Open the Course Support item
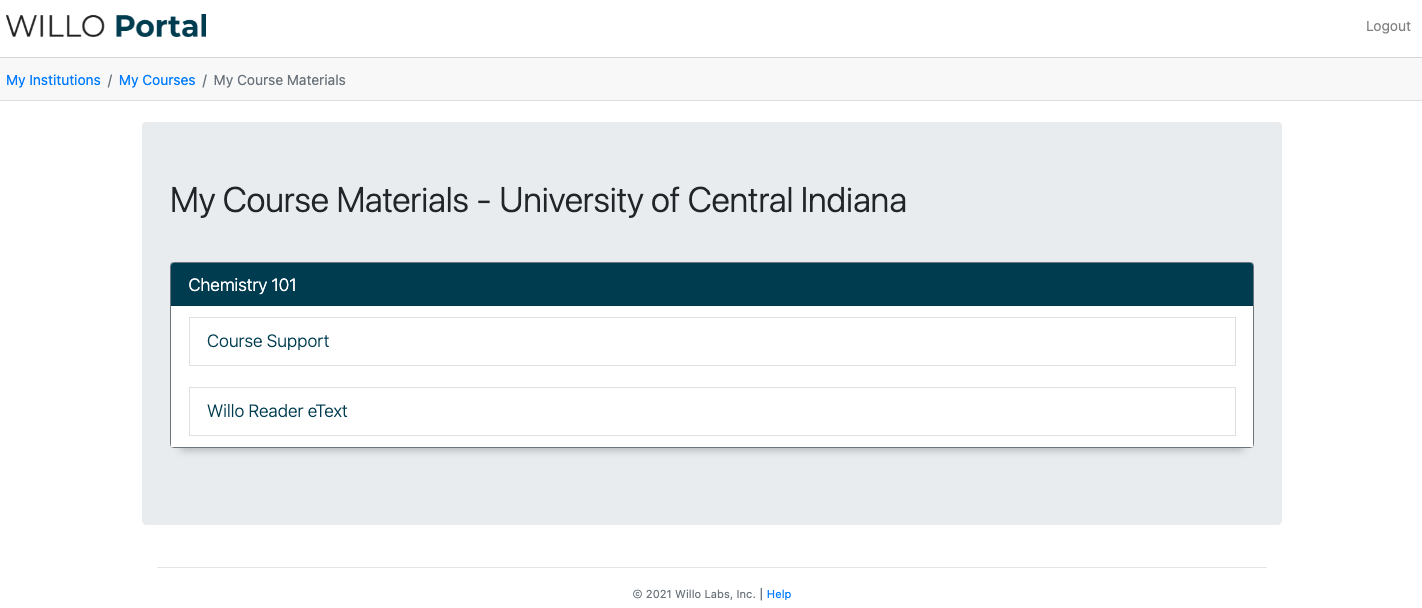 coord(712,341)
